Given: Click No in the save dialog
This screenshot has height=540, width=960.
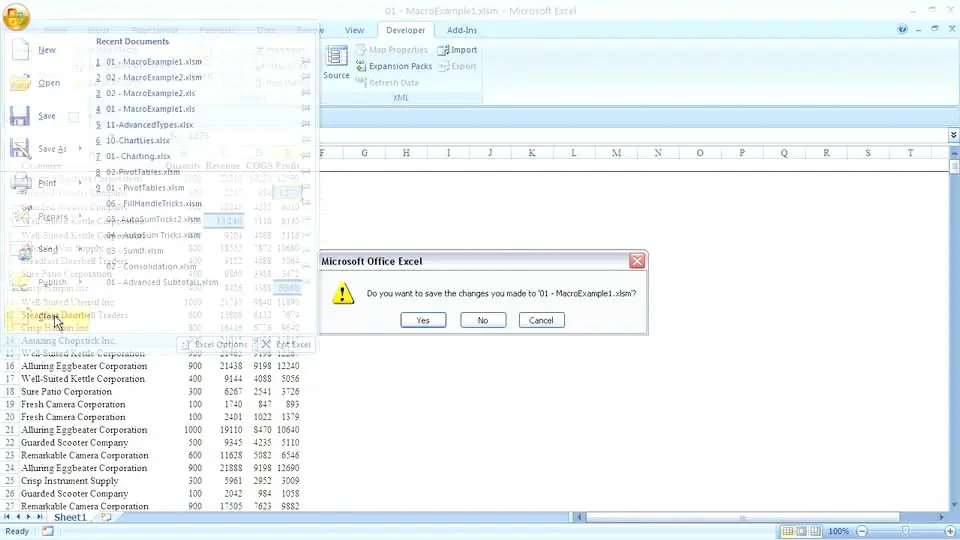Looking at the screenshot, I should (483, 320).
